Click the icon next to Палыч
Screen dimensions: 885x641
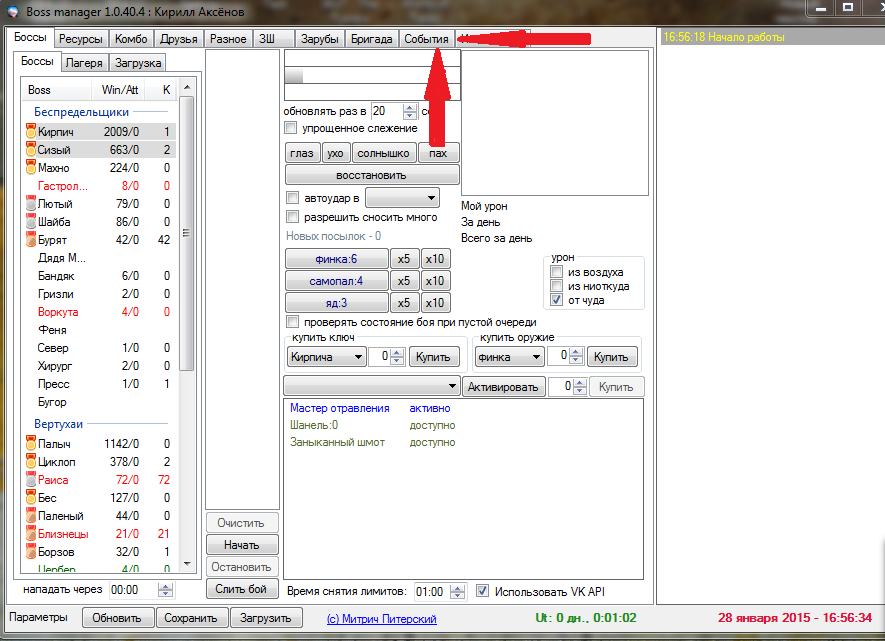pyautogui.click(x=30, y=444)
